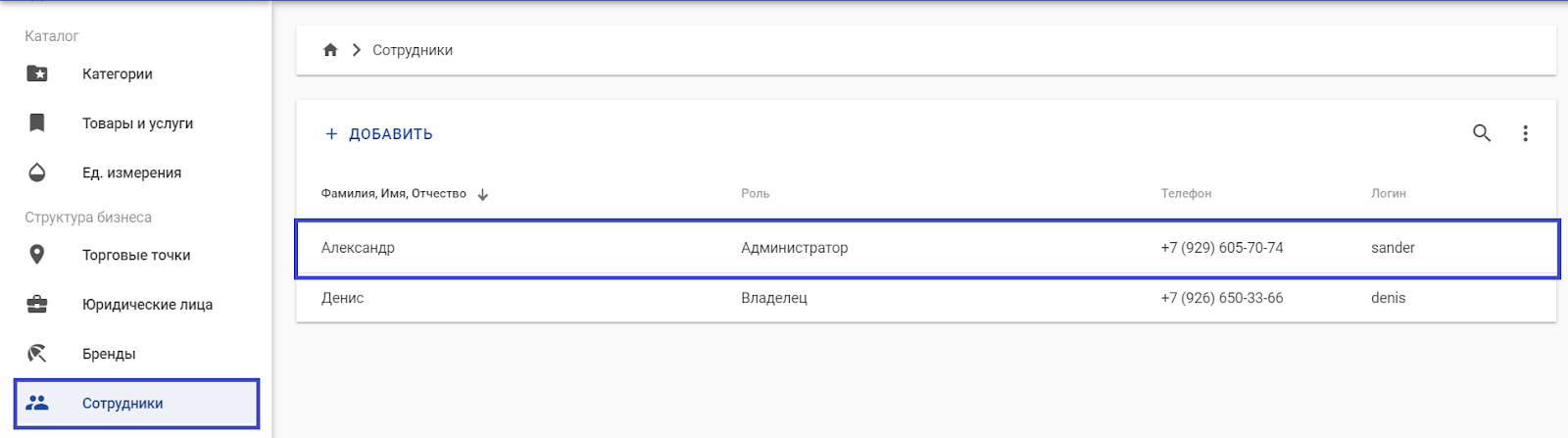The image size is (1568, 438).
Task: Open the three-dot more options menu
Action: pos(1525,133)
